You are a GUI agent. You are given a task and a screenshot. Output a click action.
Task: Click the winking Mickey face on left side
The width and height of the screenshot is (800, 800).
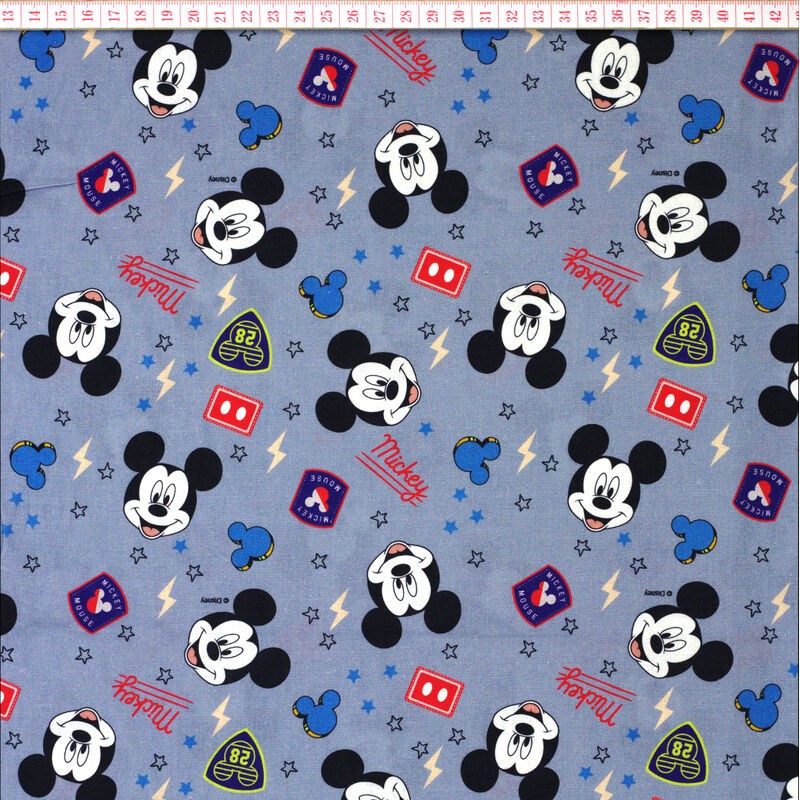[x=85, y=325]
